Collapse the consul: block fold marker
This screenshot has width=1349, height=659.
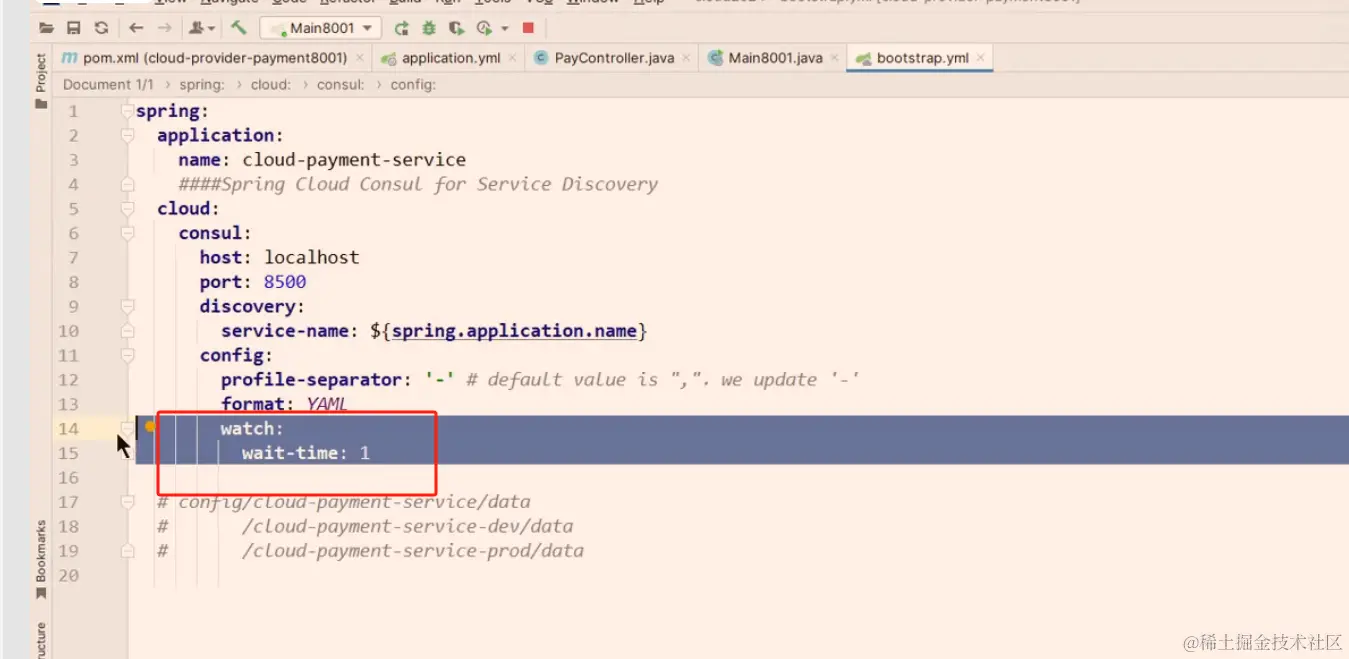tap(127, 233)
